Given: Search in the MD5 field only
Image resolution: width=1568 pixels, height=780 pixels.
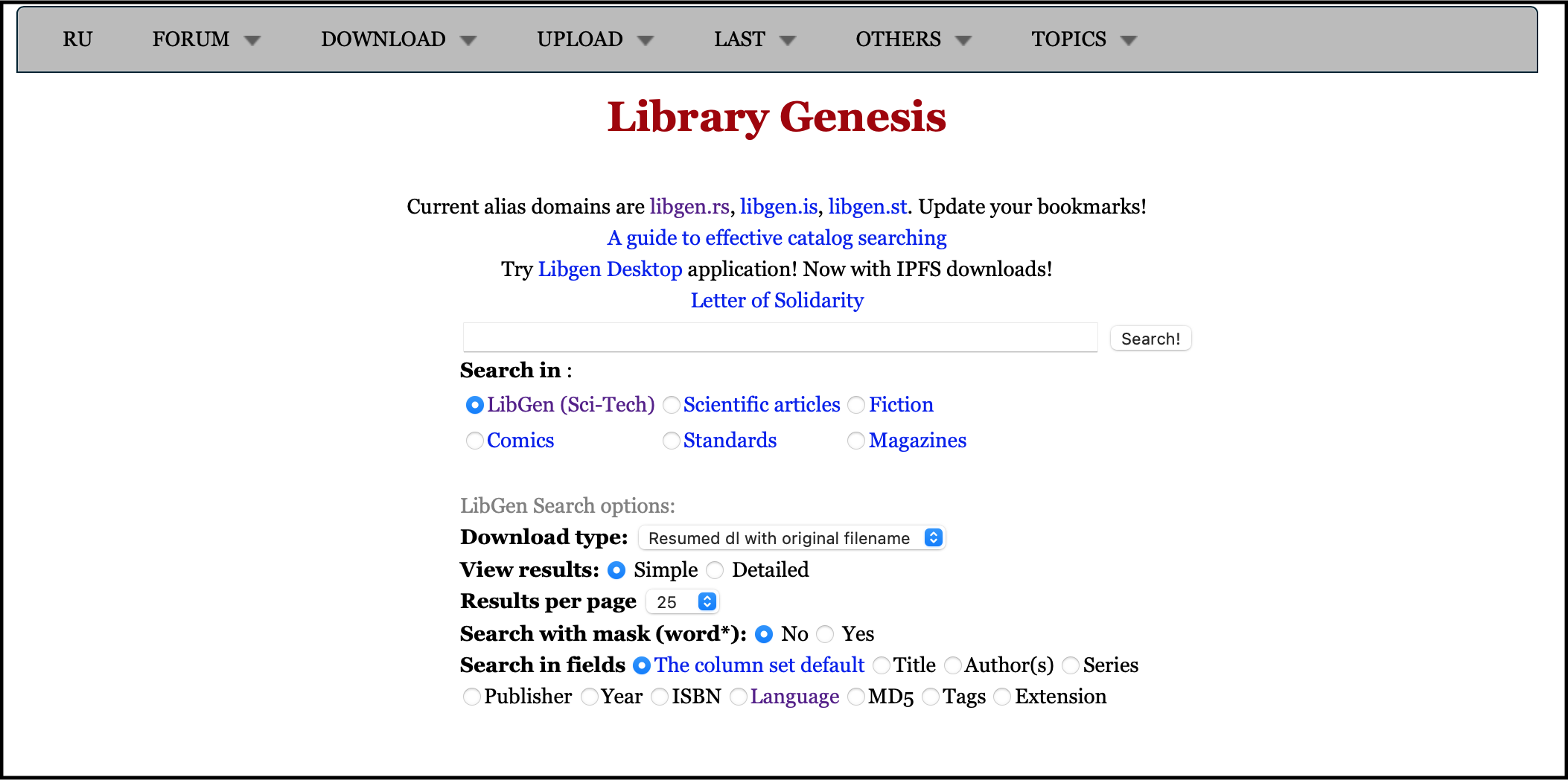Looking at the screenshot, I should (856, 697).
